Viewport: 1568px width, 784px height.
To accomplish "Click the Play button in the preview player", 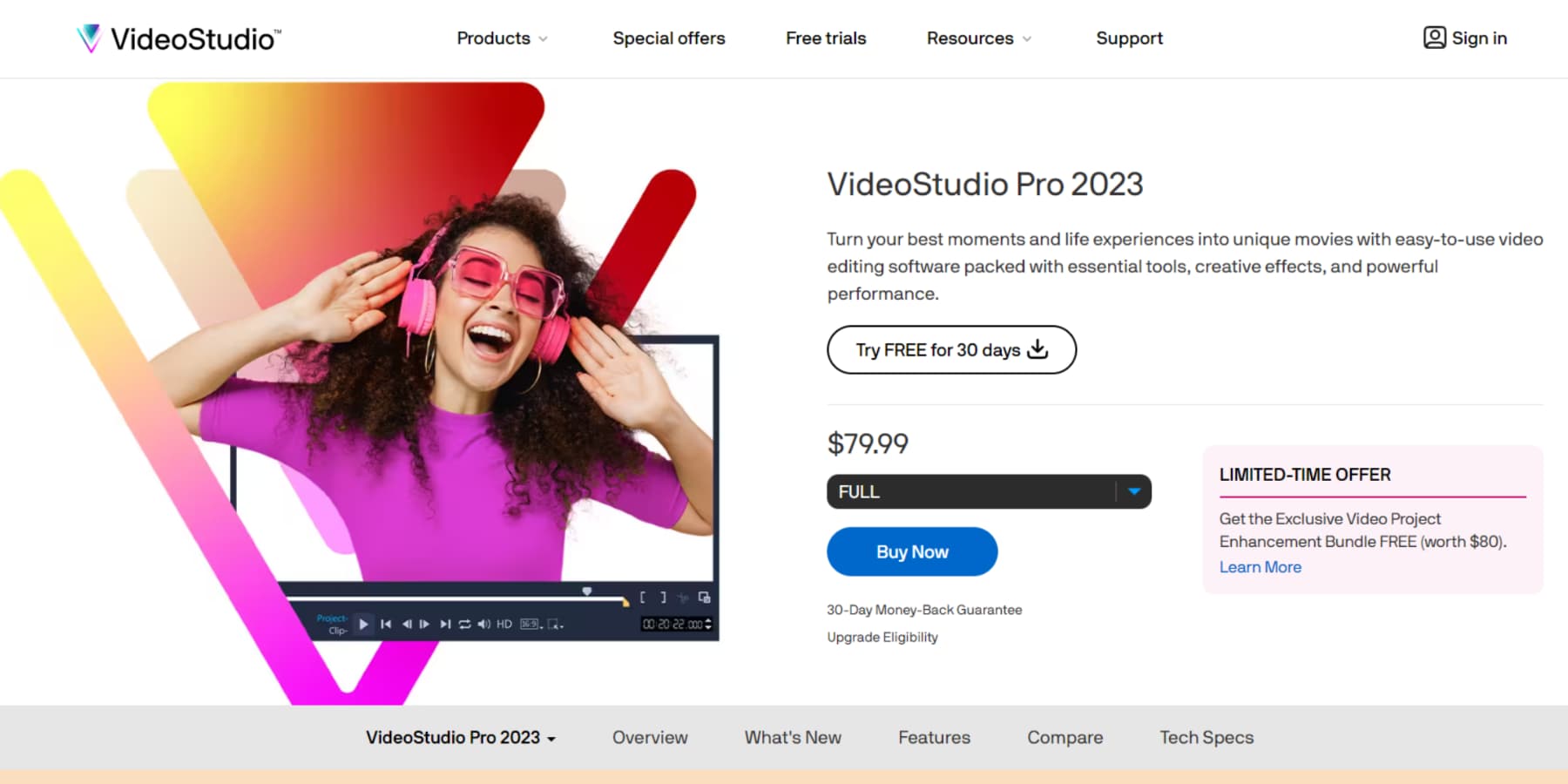I will (x=363, y=624).
